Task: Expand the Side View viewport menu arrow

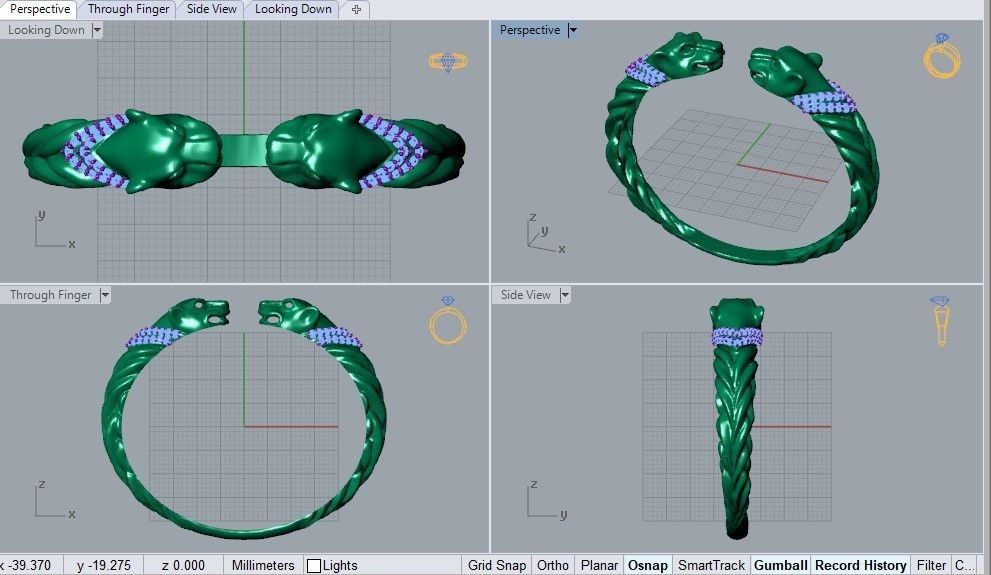Action: [x=565, y=294]
